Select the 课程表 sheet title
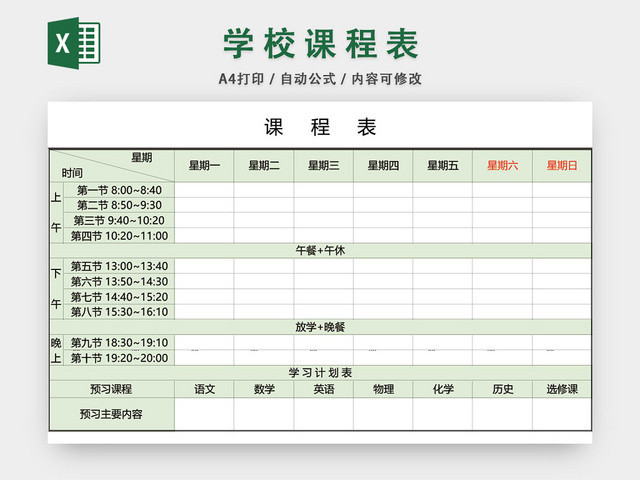Viewport: 640px width, 480px height. 320,127
